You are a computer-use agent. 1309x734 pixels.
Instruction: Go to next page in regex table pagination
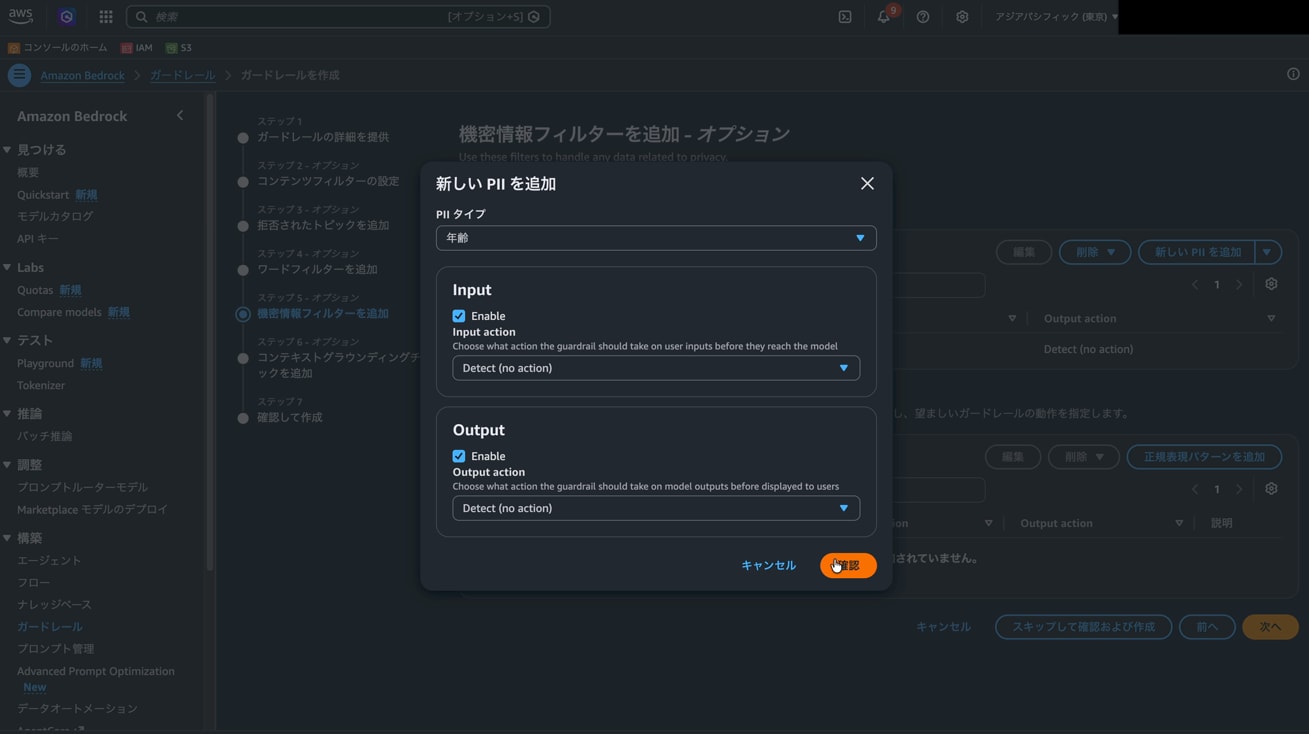[1239, 489]
